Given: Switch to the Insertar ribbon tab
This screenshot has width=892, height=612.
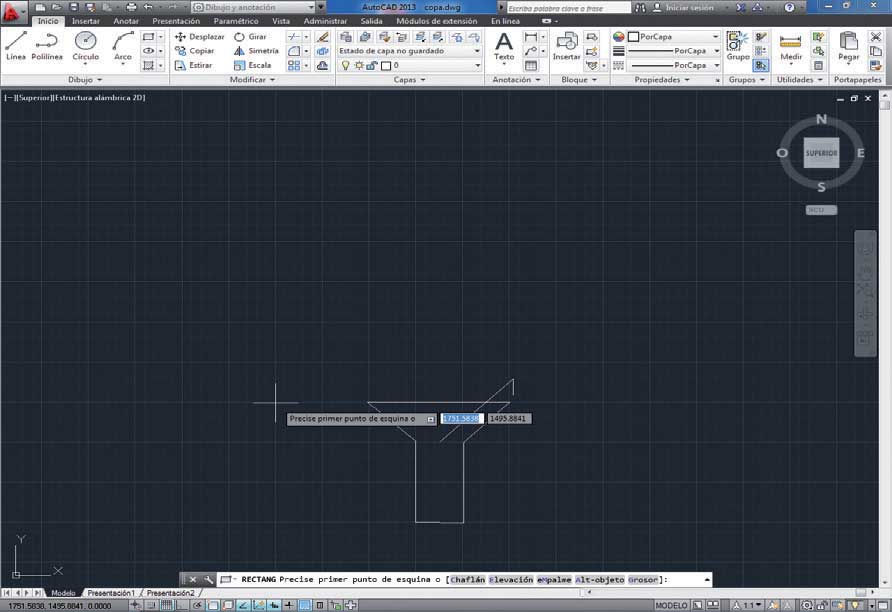Looking at the screenshot, I should point(85,21).
